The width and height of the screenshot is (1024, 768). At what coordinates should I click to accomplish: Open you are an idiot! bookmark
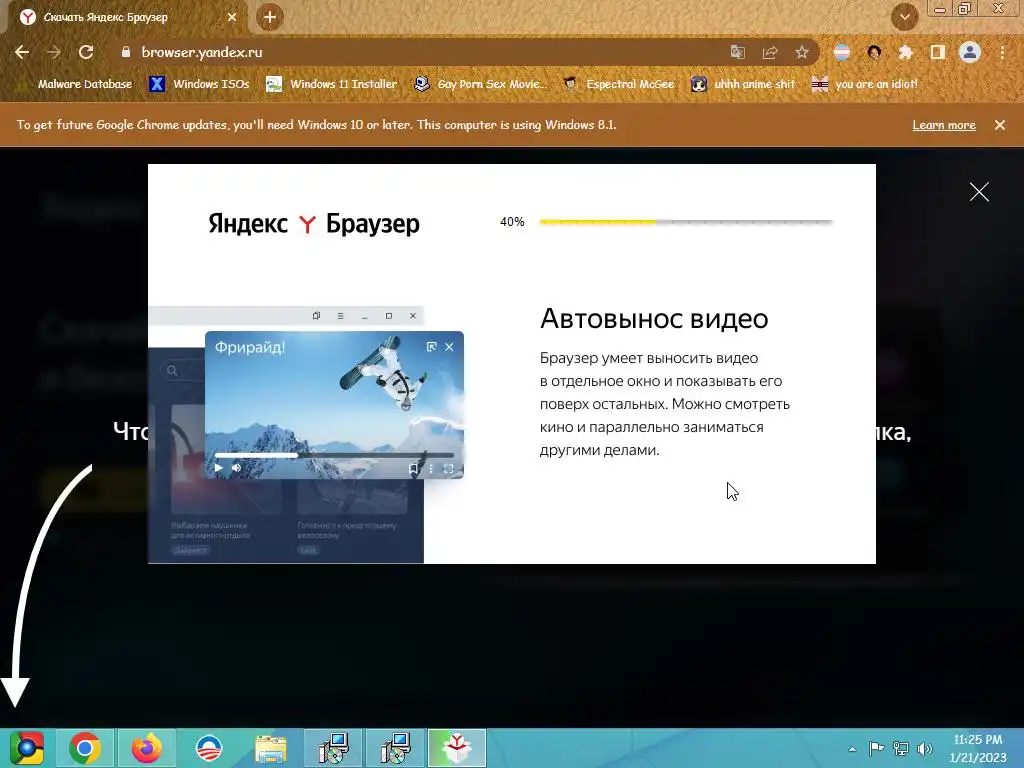point(865,84)
